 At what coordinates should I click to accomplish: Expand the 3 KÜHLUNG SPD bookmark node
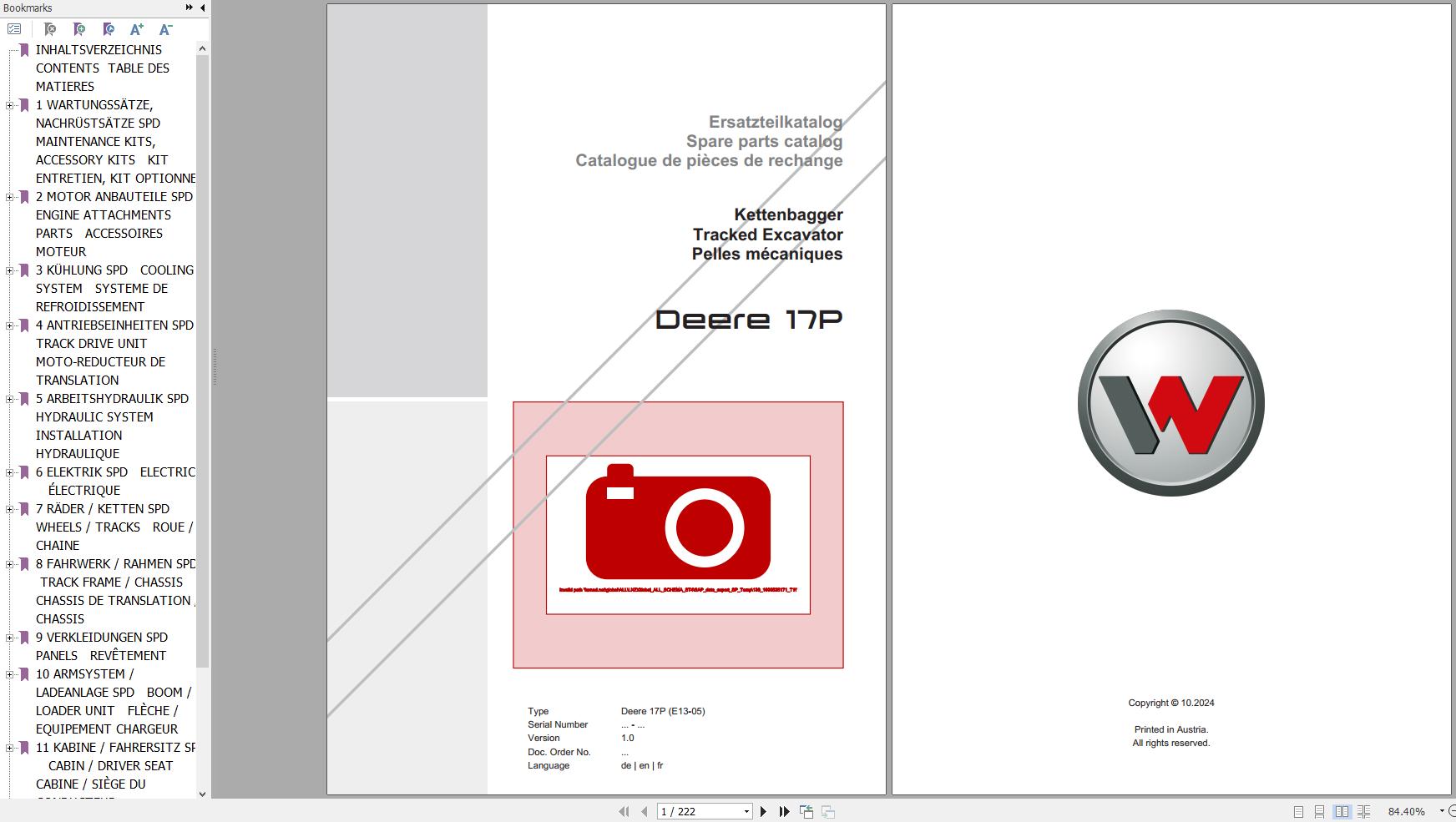(x=9, y=270)
